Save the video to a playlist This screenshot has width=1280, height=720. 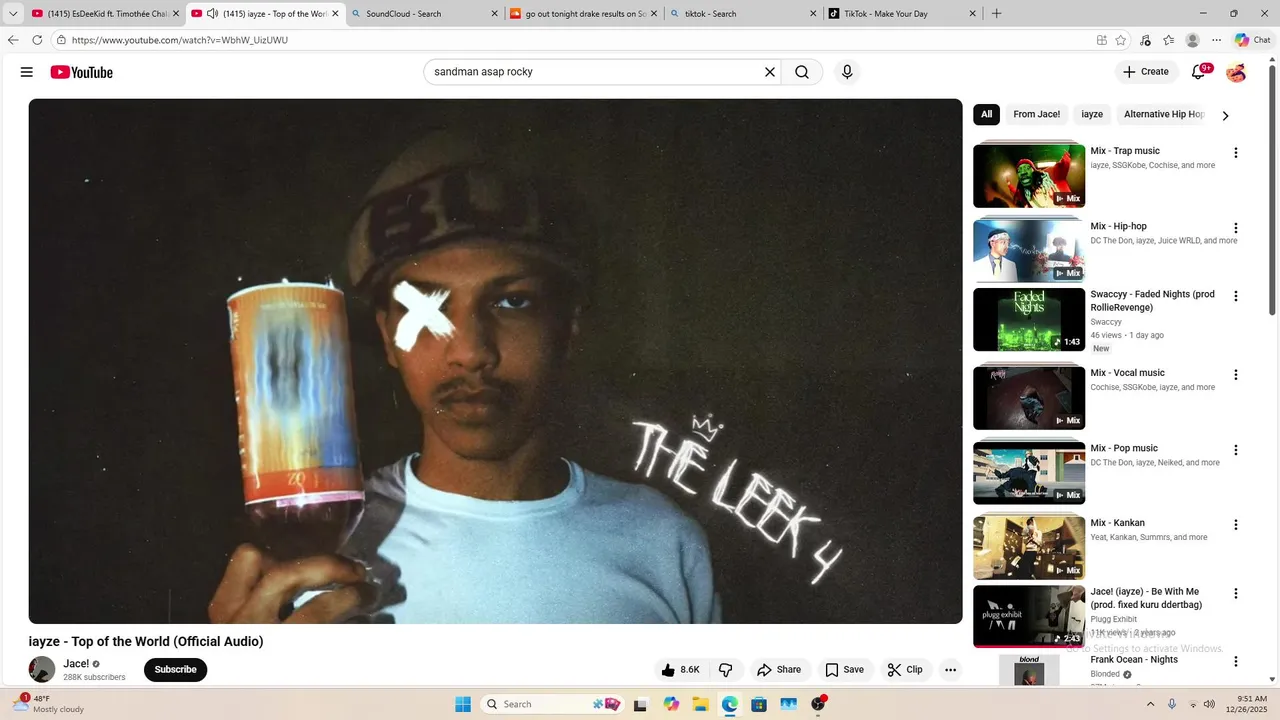pos(844,670)
